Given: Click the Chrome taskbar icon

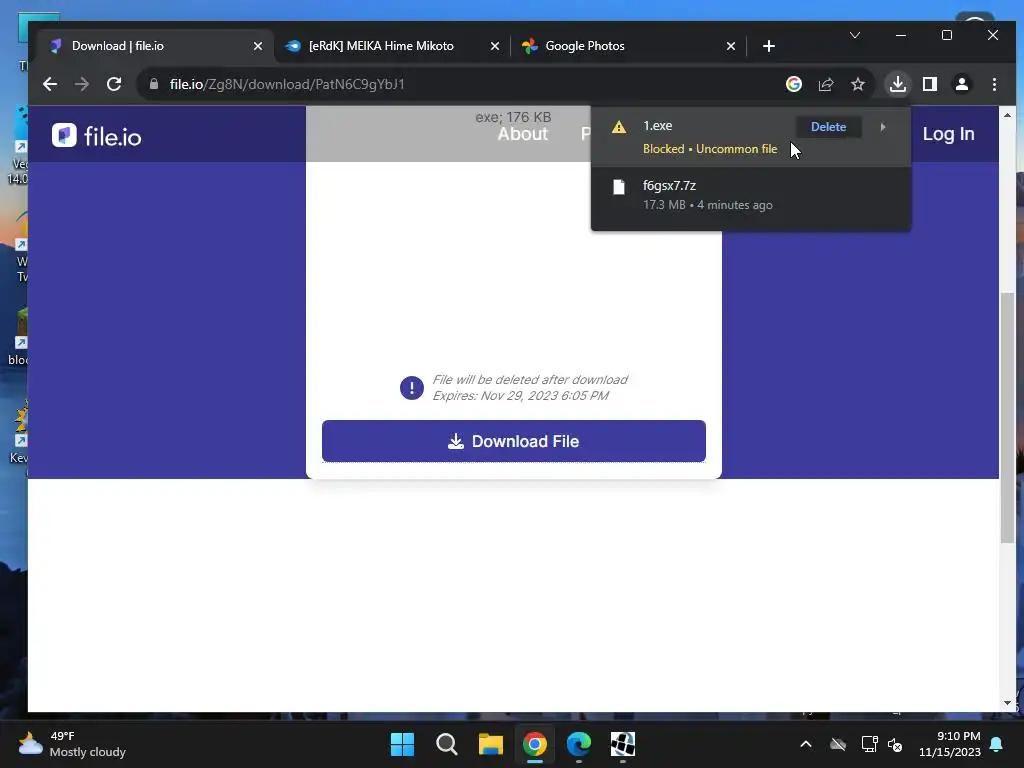Looking at the screenshot, I should (535, 744).
